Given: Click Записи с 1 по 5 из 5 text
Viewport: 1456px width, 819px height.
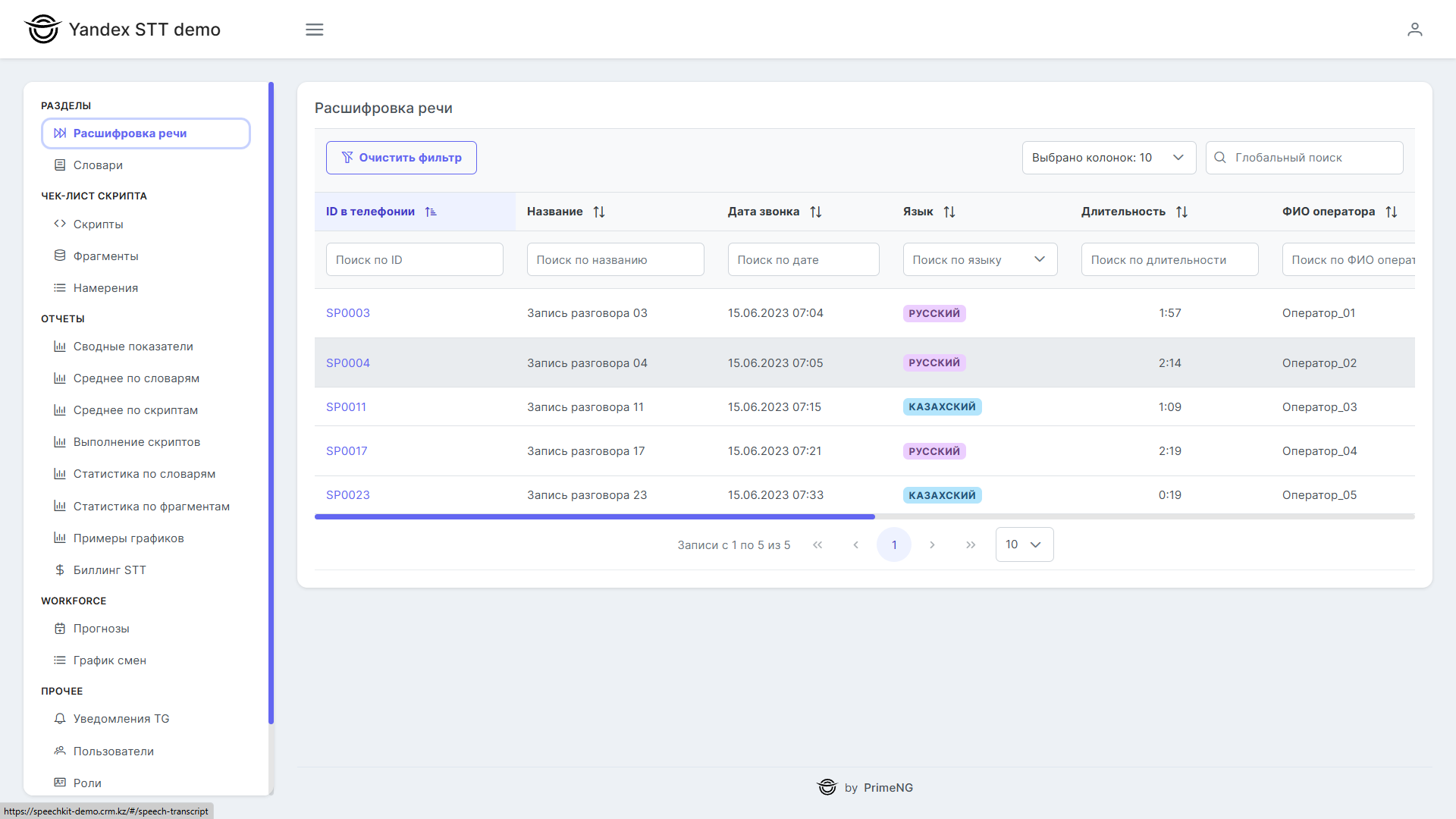Looking at the screenshot, I should (734, 545).
